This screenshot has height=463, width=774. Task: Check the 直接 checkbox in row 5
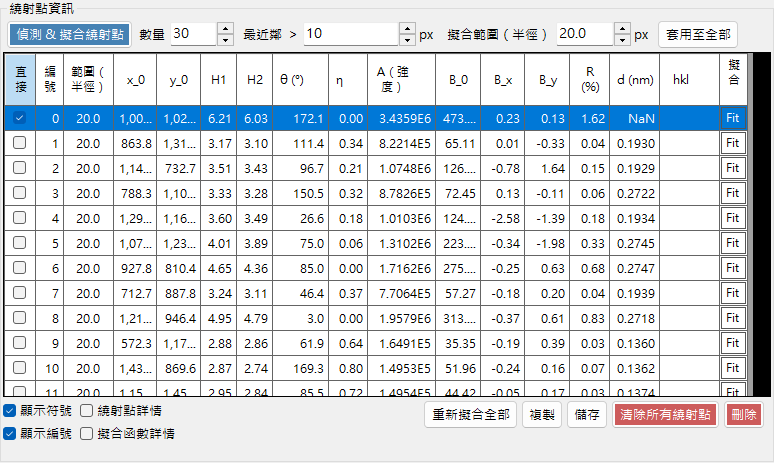click(19, 243)
